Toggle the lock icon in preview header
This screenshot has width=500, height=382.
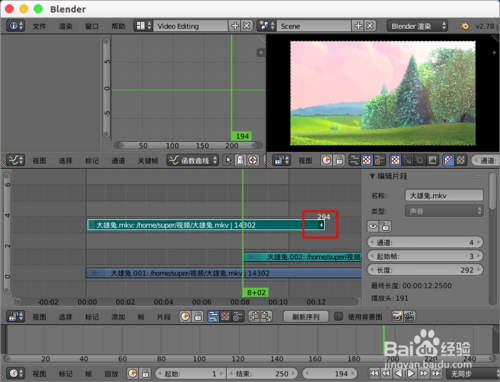point(339,160)
